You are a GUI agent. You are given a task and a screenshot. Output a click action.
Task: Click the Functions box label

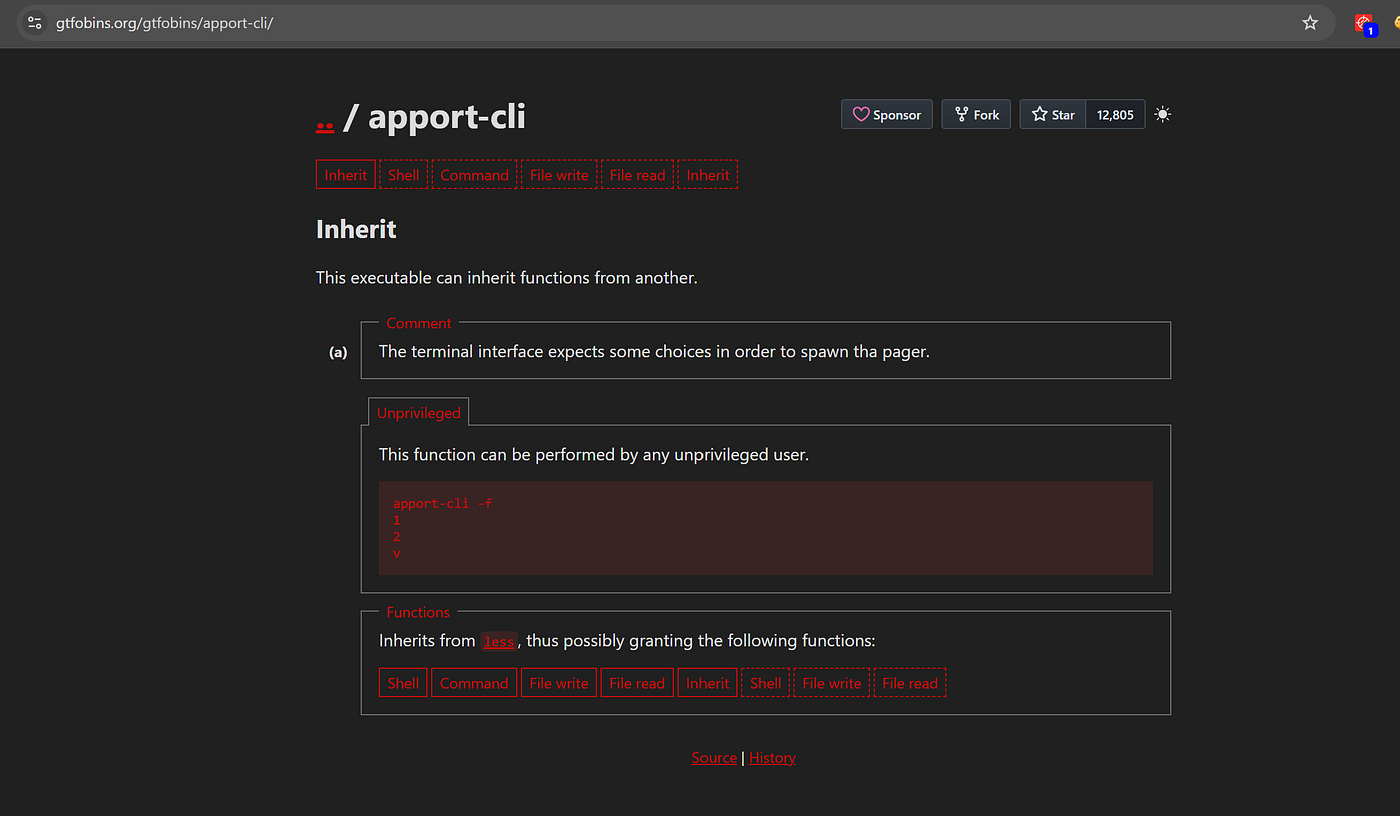[418, 612]
